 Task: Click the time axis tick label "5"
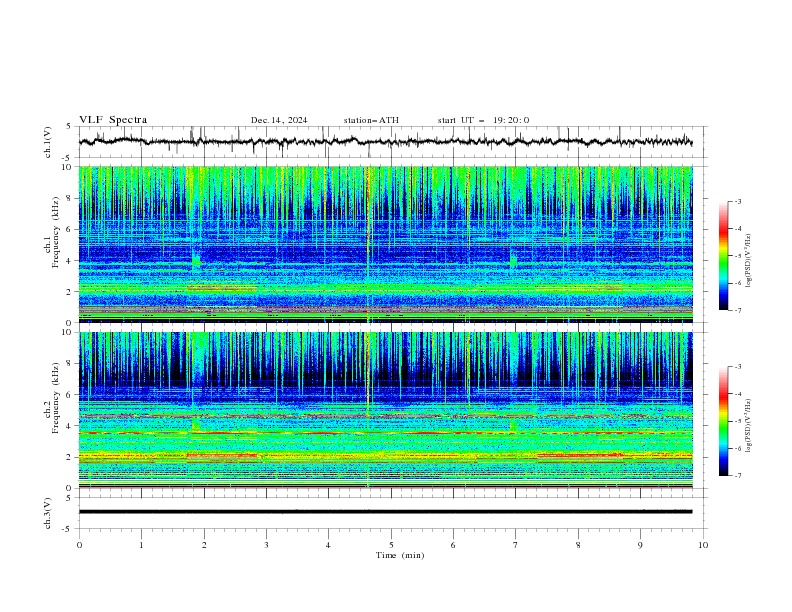[391, 545]
